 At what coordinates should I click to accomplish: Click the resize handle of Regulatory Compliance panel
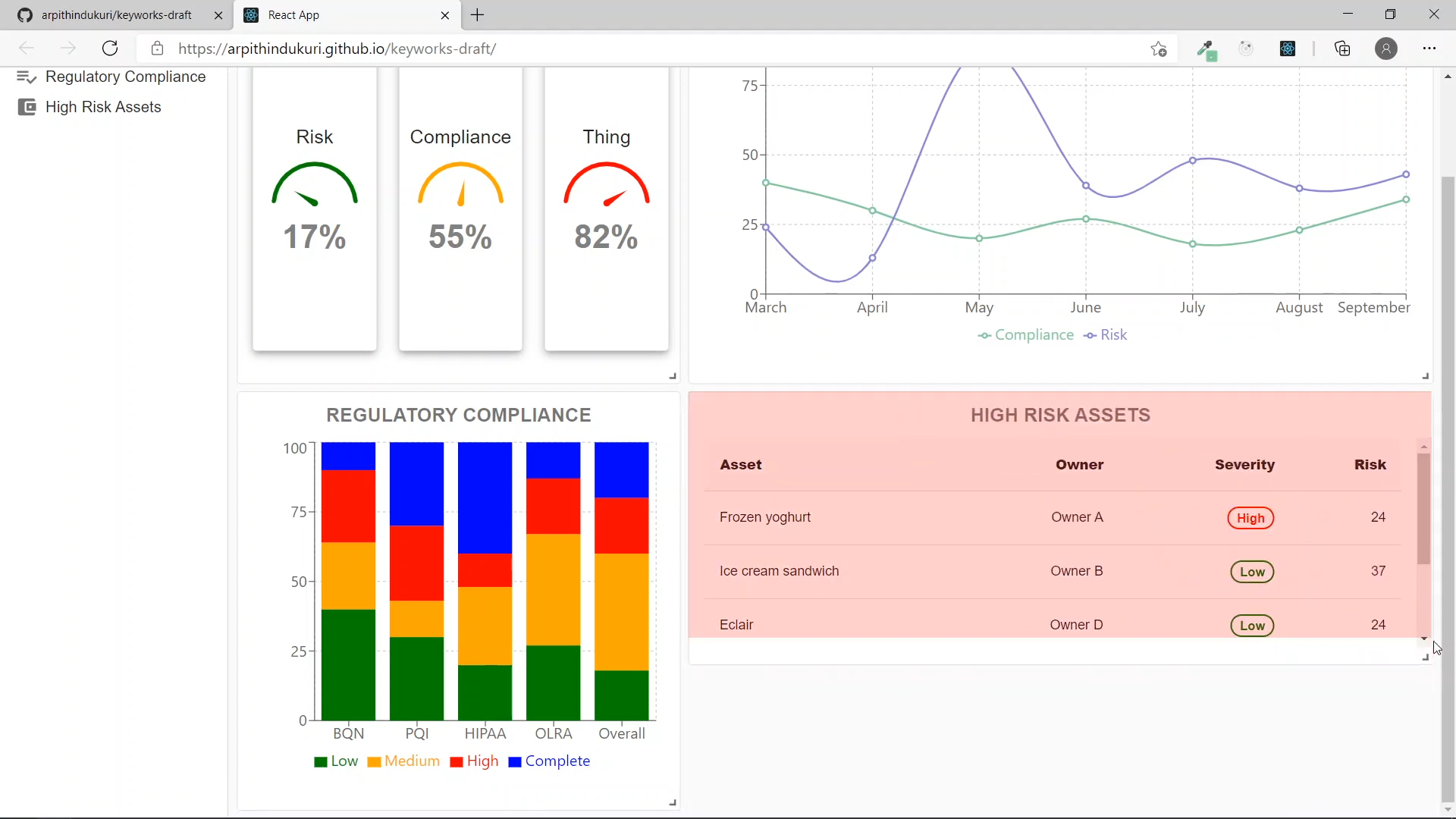tap(673, 803)
